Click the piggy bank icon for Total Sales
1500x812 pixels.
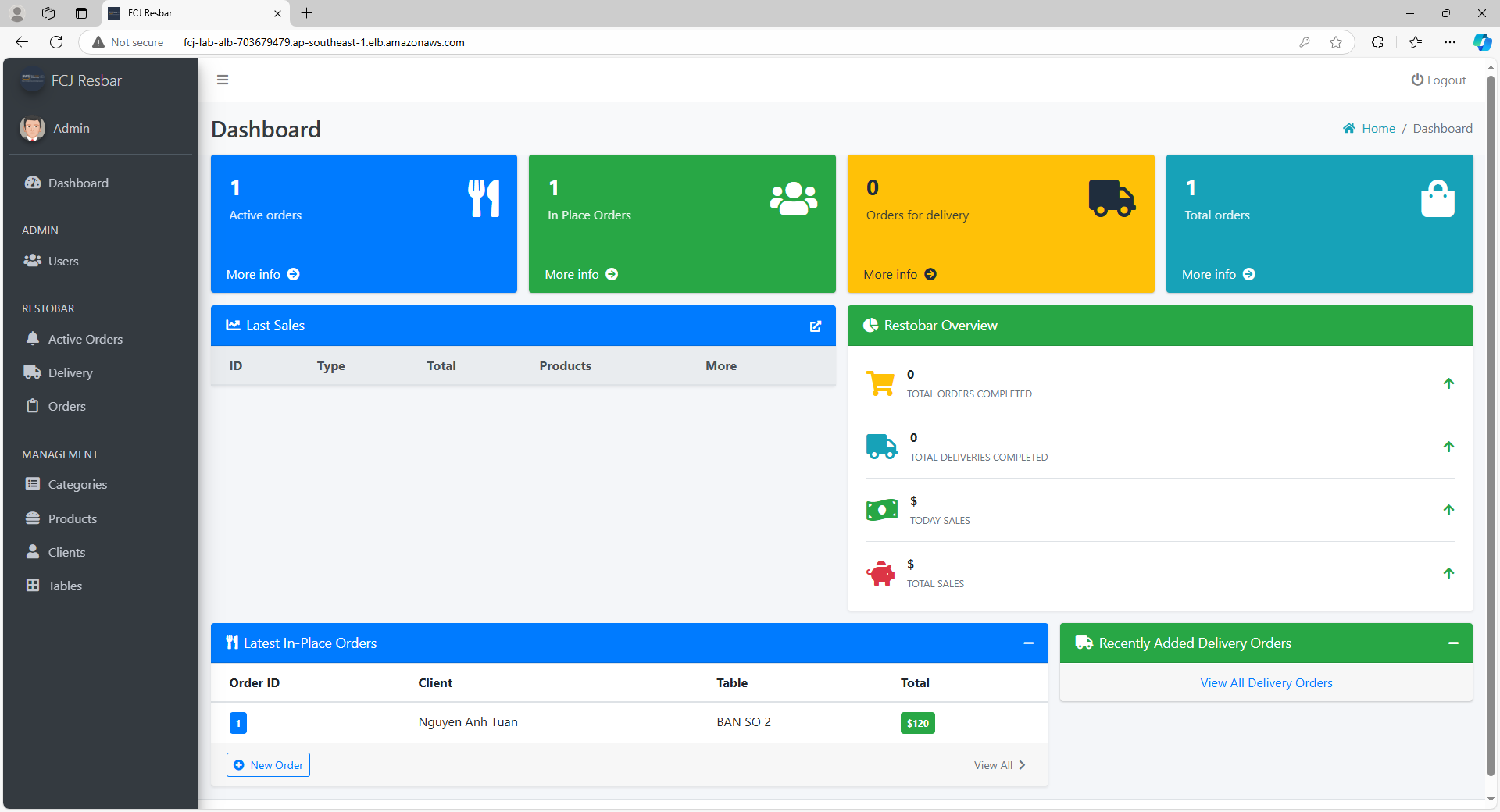point(880,573)
